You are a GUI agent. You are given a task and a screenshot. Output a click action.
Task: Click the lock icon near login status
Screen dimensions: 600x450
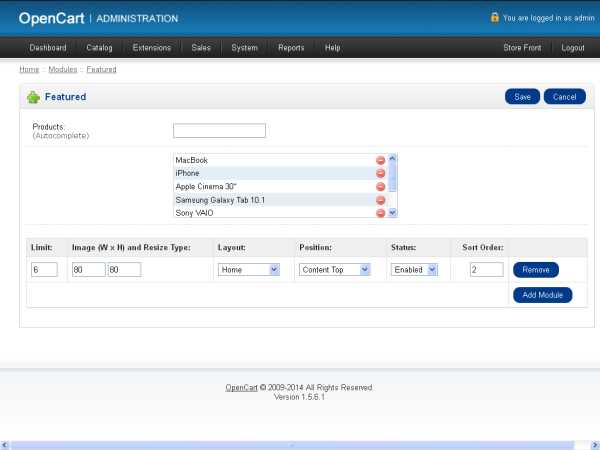tap(494, 17)
